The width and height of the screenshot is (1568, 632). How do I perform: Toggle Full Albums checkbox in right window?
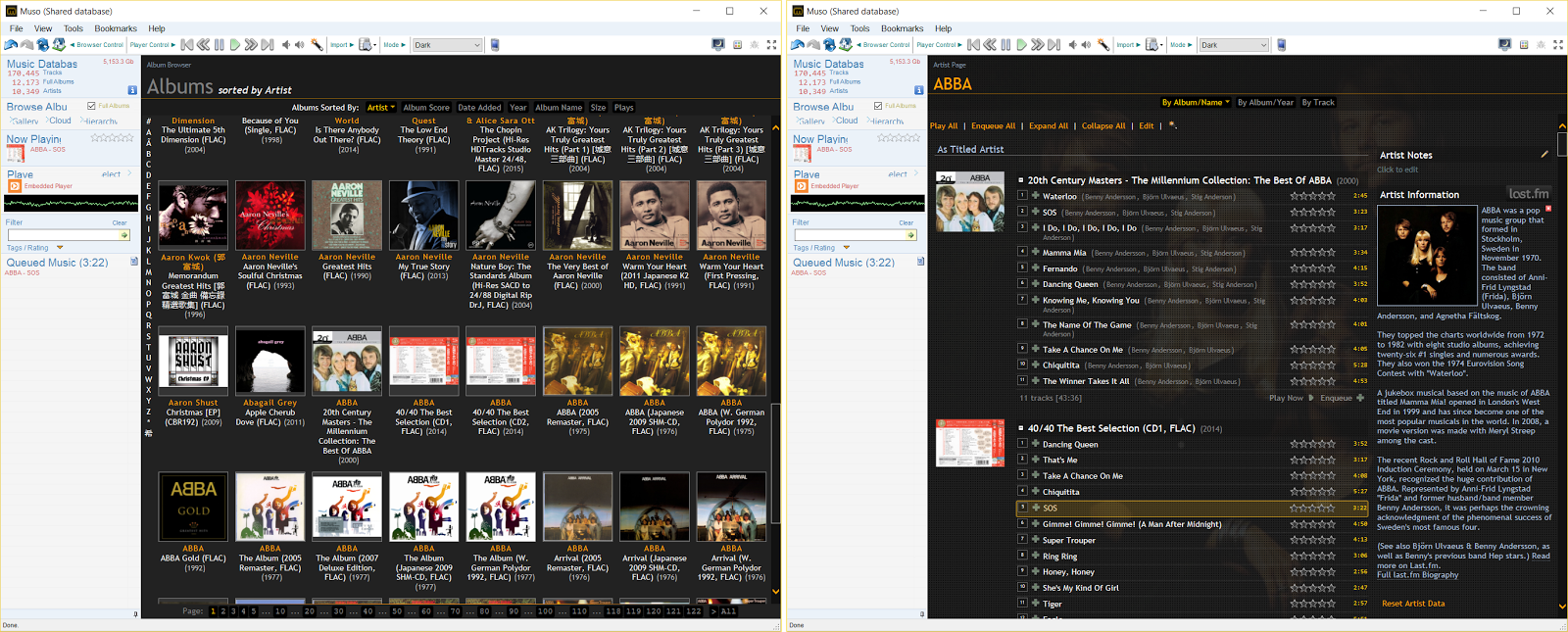878,106
